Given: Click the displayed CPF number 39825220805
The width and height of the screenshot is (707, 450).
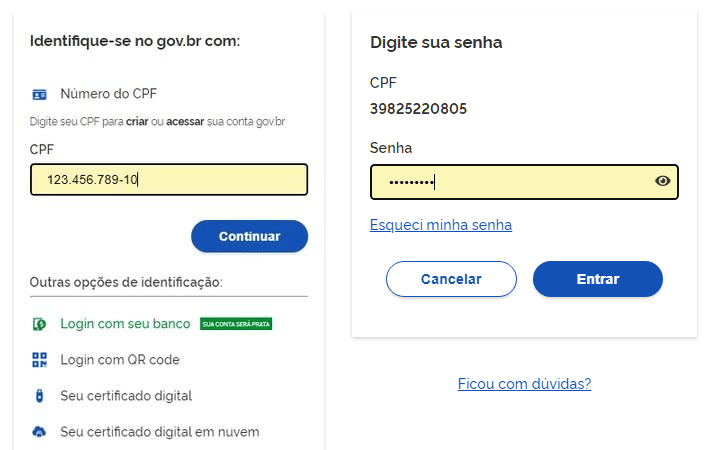Looking at the screenshot, I should coord(418,109).
